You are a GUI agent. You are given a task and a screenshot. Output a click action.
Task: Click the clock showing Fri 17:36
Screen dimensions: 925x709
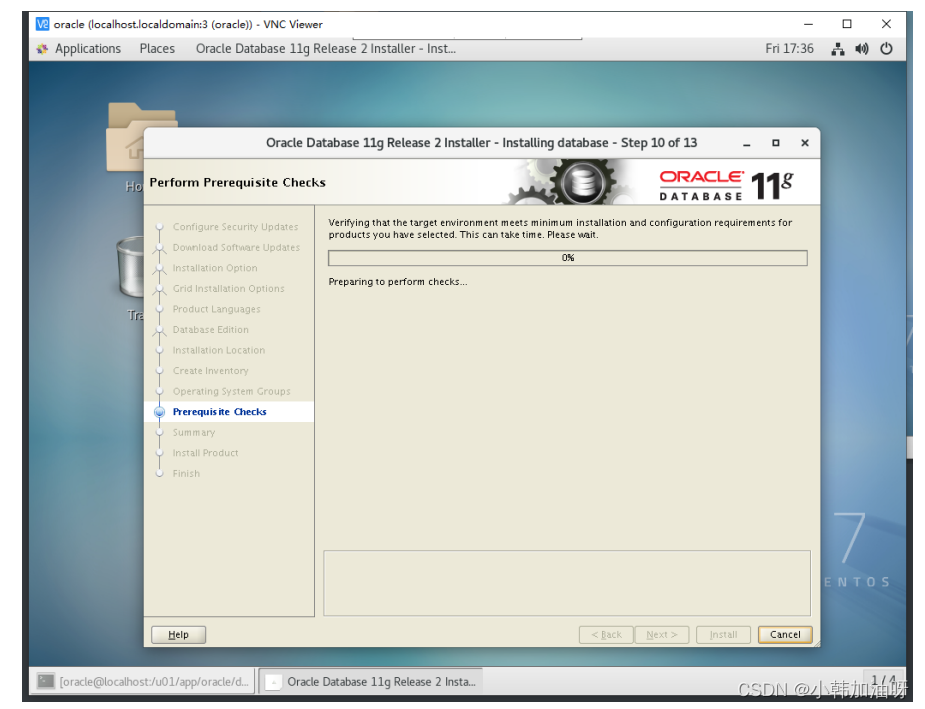coord(789,49)
